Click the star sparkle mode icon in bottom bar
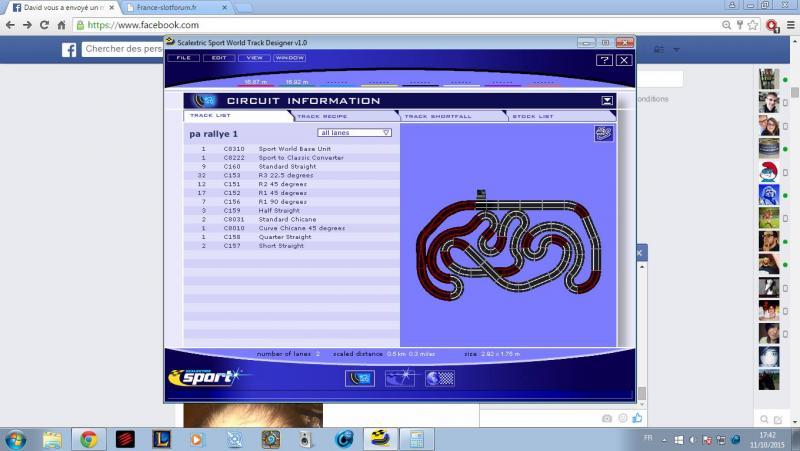 point(399,378)
